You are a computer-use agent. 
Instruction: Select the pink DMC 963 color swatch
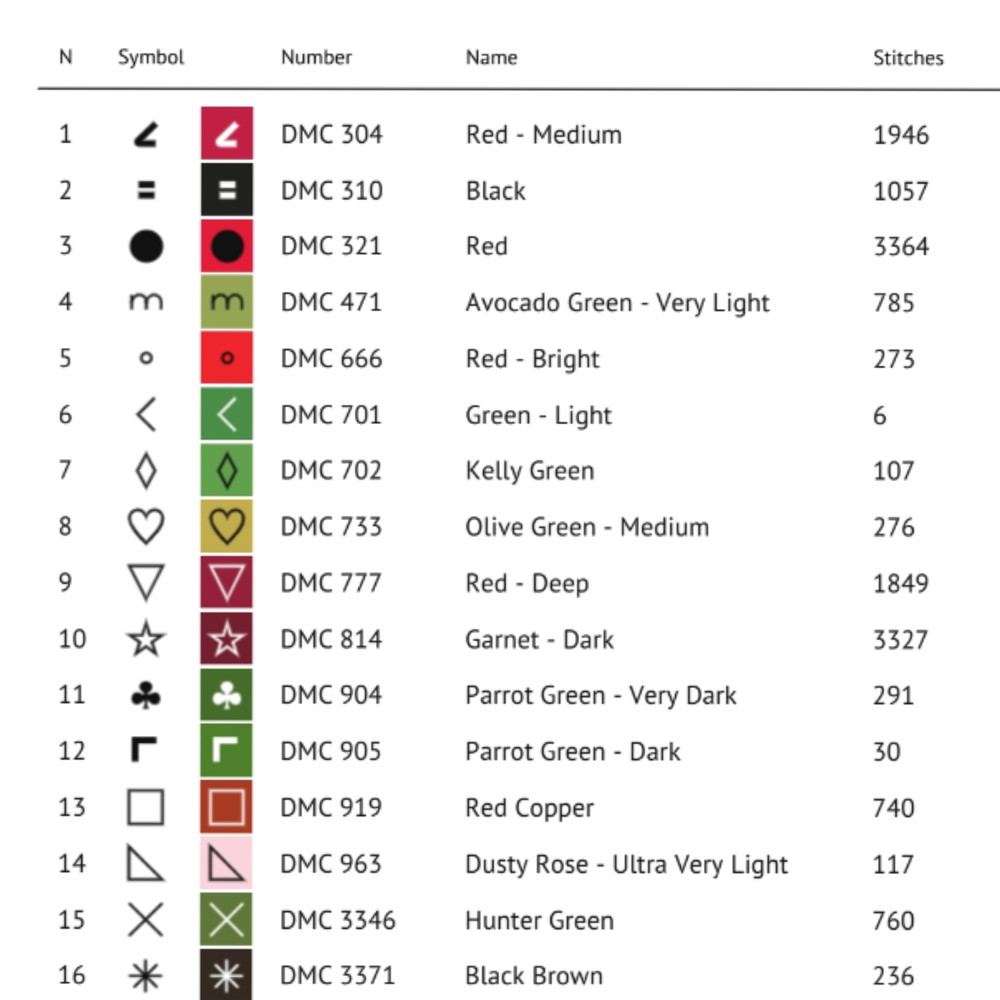pos(227,864)
